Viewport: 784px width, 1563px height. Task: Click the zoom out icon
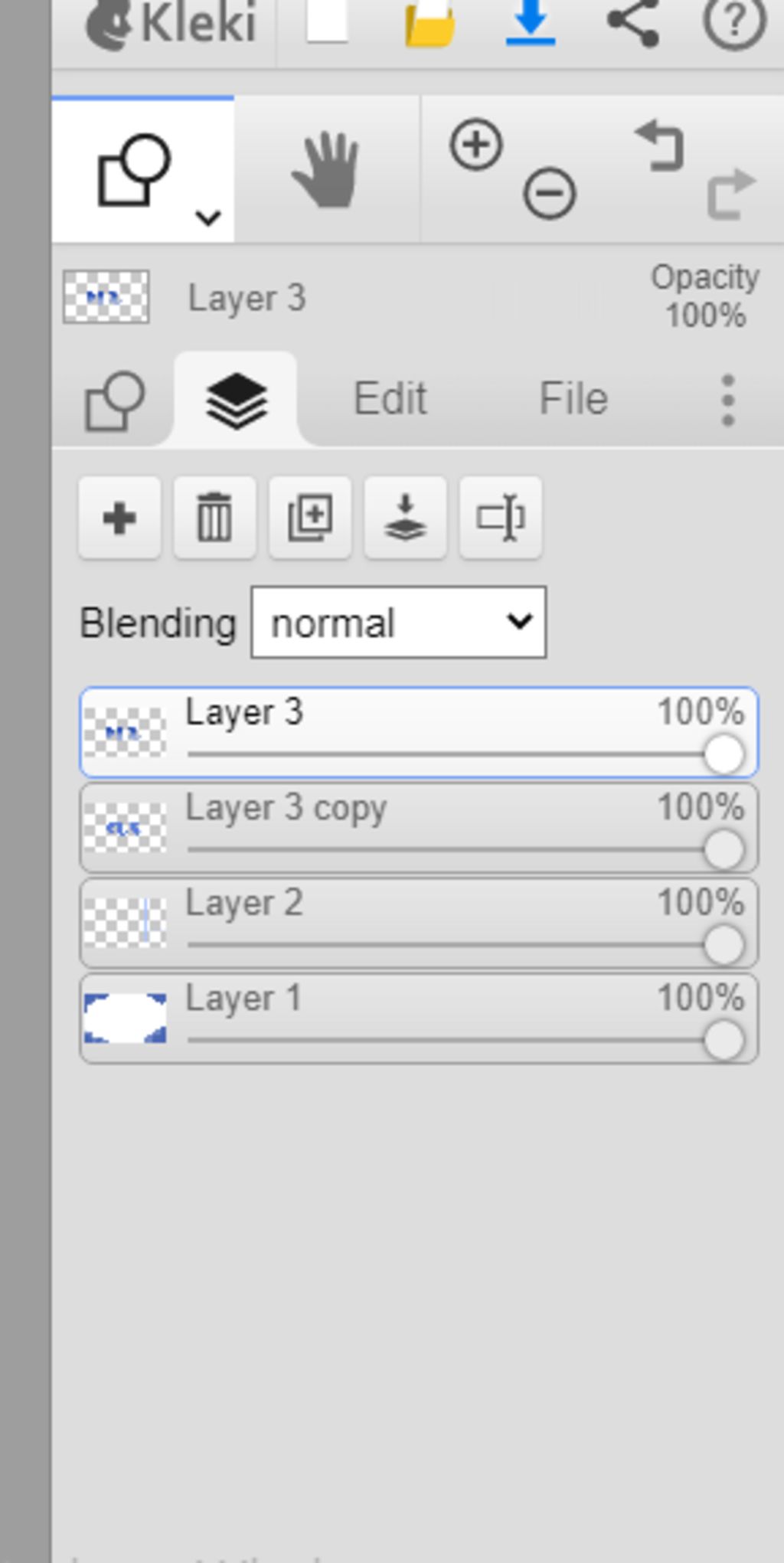tap(550, 194)
